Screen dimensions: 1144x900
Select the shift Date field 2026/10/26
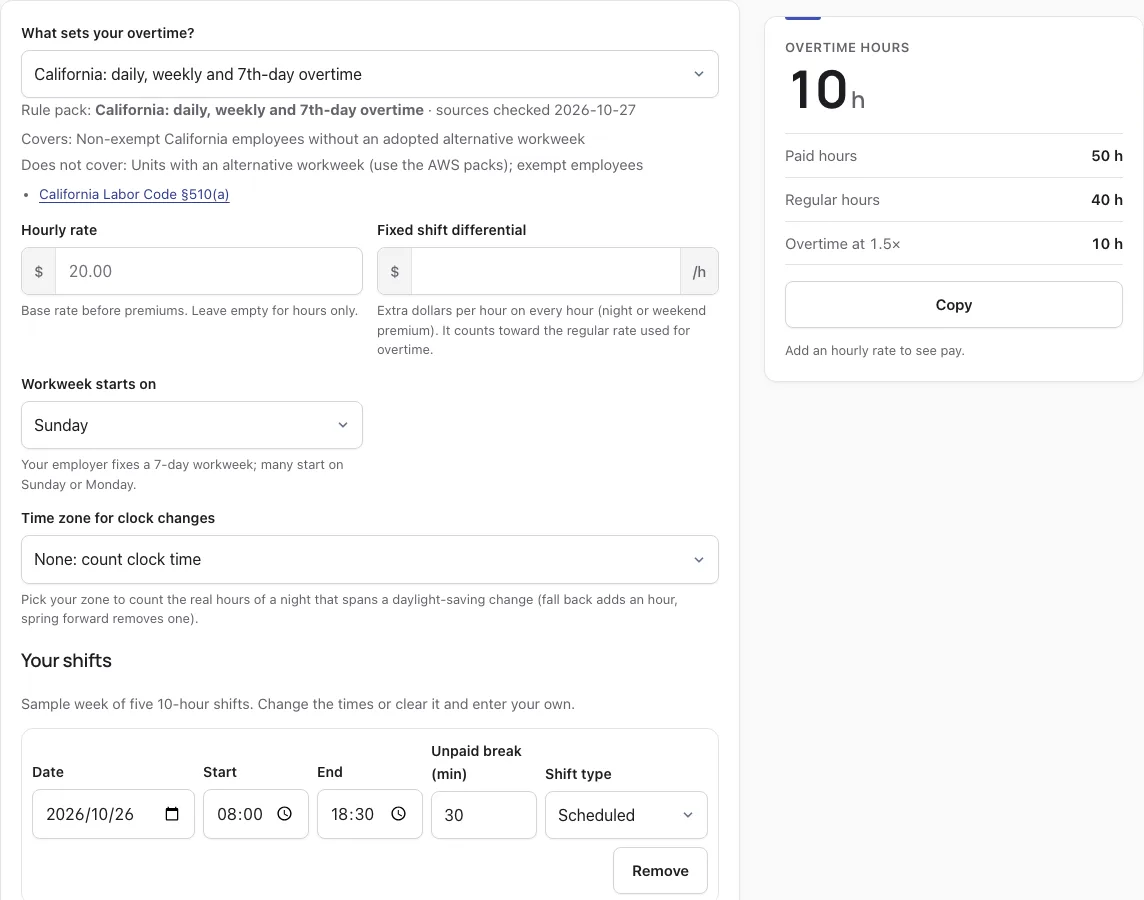113,814
